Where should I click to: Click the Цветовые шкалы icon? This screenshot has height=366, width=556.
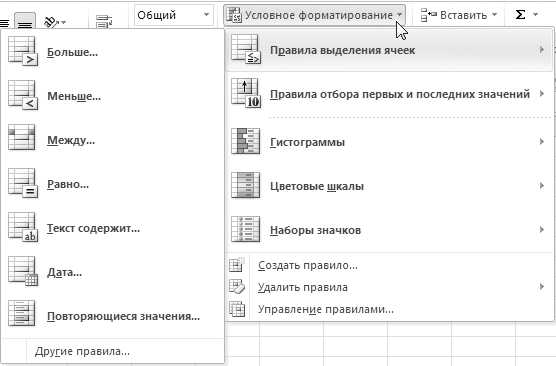click(x=245, y=185)
